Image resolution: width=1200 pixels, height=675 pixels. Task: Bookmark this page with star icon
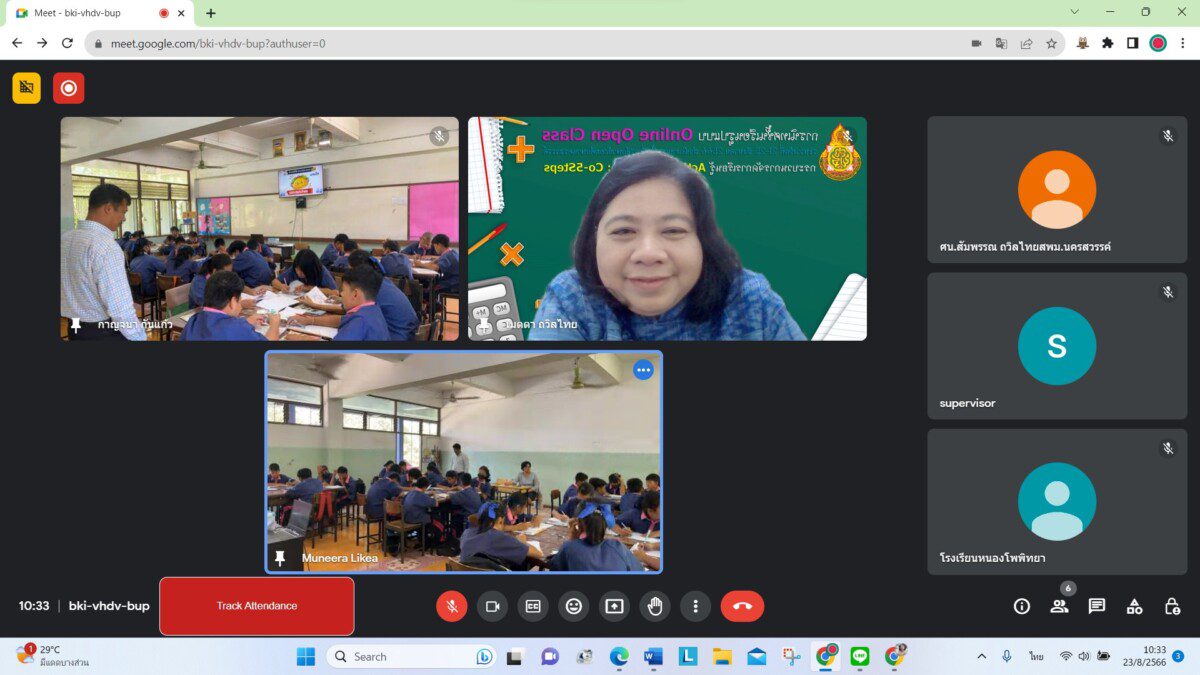coord(1051,43)
